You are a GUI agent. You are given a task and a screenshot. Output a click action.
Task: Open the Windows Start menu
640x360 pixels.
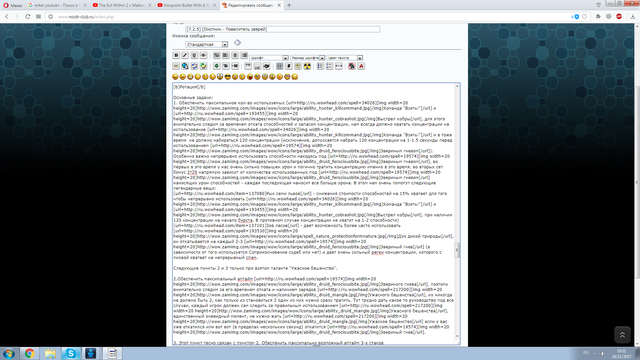click(9, 353)
